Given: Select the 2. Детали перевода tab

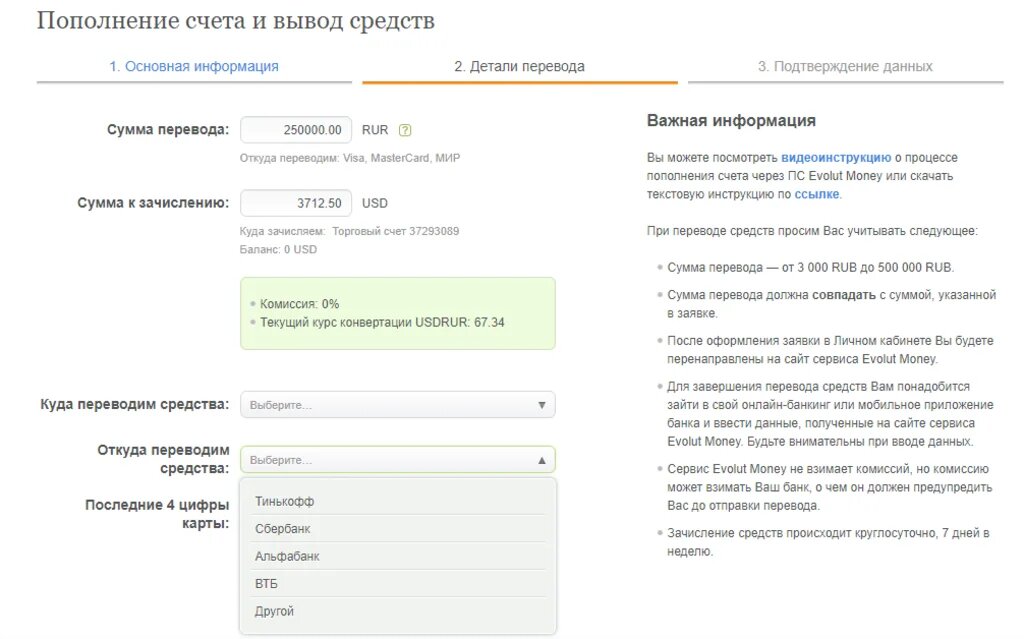Looking at the screenshot, I should 519,66.
